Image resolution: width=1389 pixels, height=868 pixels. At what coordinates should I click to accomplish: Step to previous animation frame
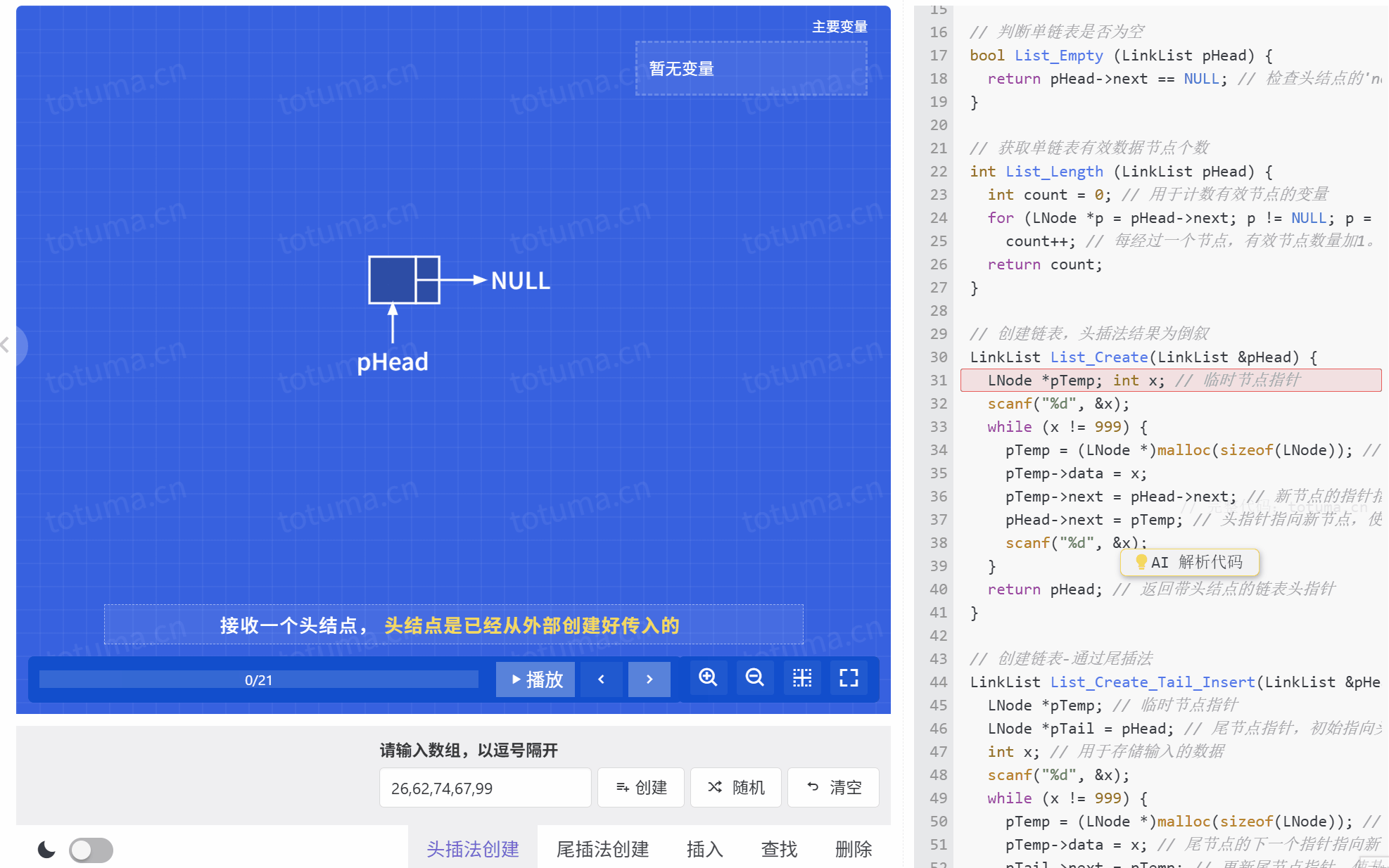[601, 679]
